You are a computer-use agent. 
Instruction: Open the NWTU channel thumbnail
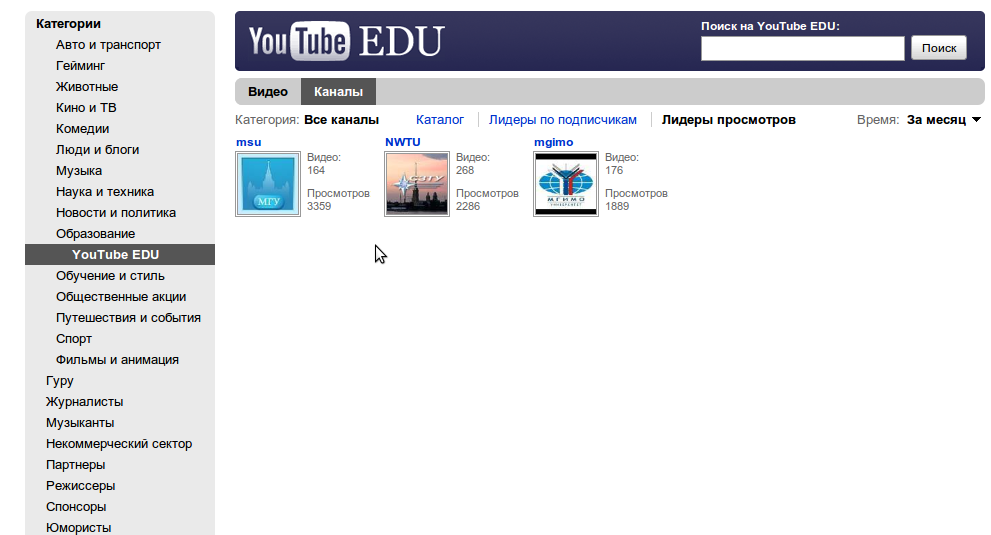[x=417, y=184]
